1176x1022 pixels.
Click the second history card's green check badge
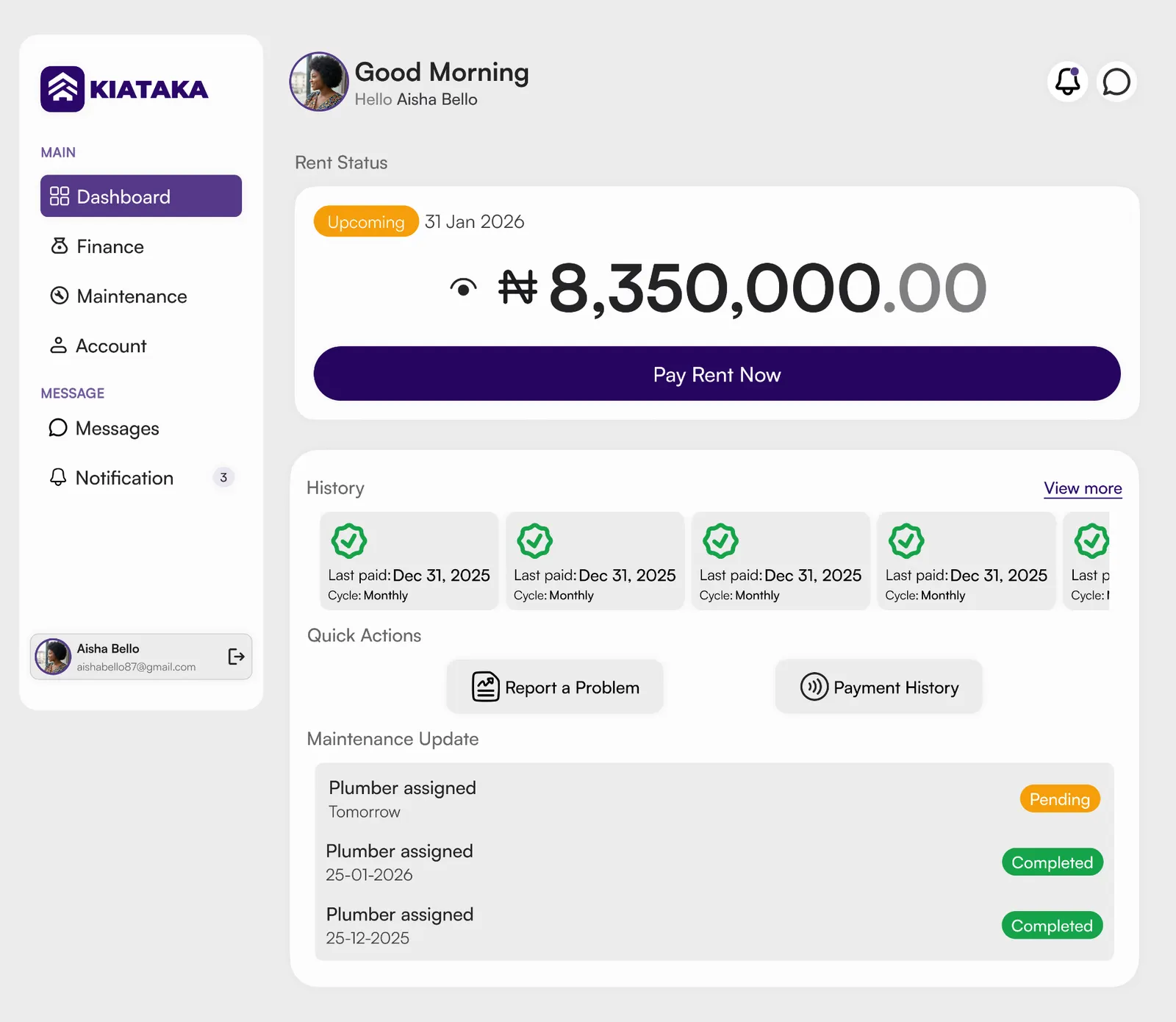[x=535, y=541]
